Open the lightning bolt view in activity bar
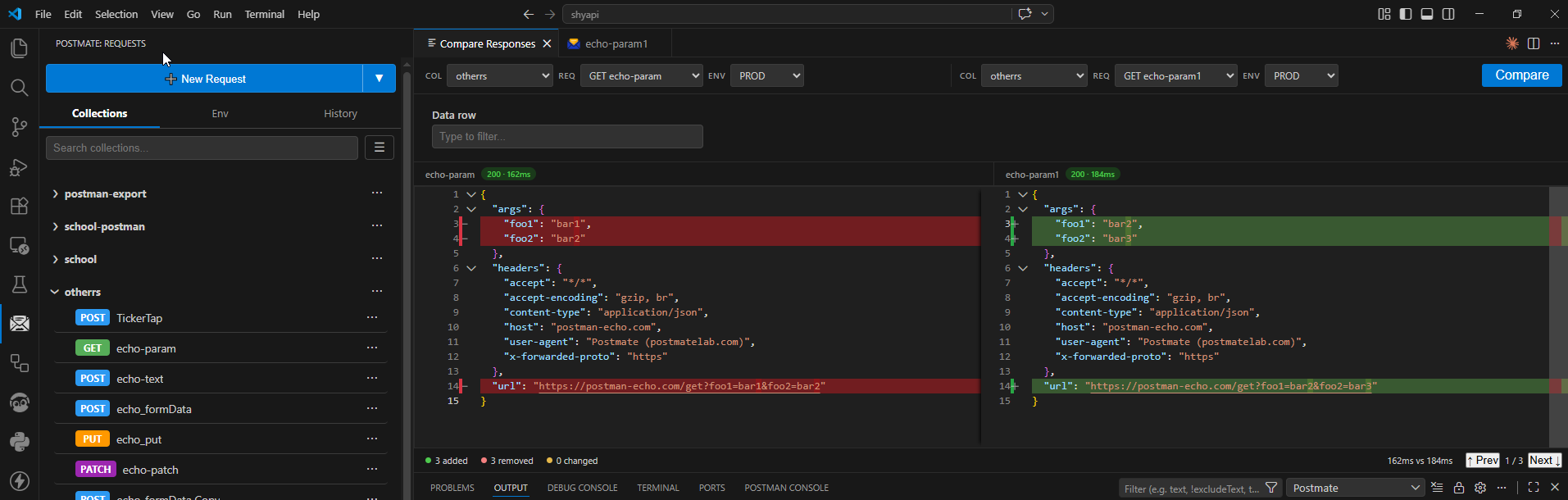 (x=19, y=481)
